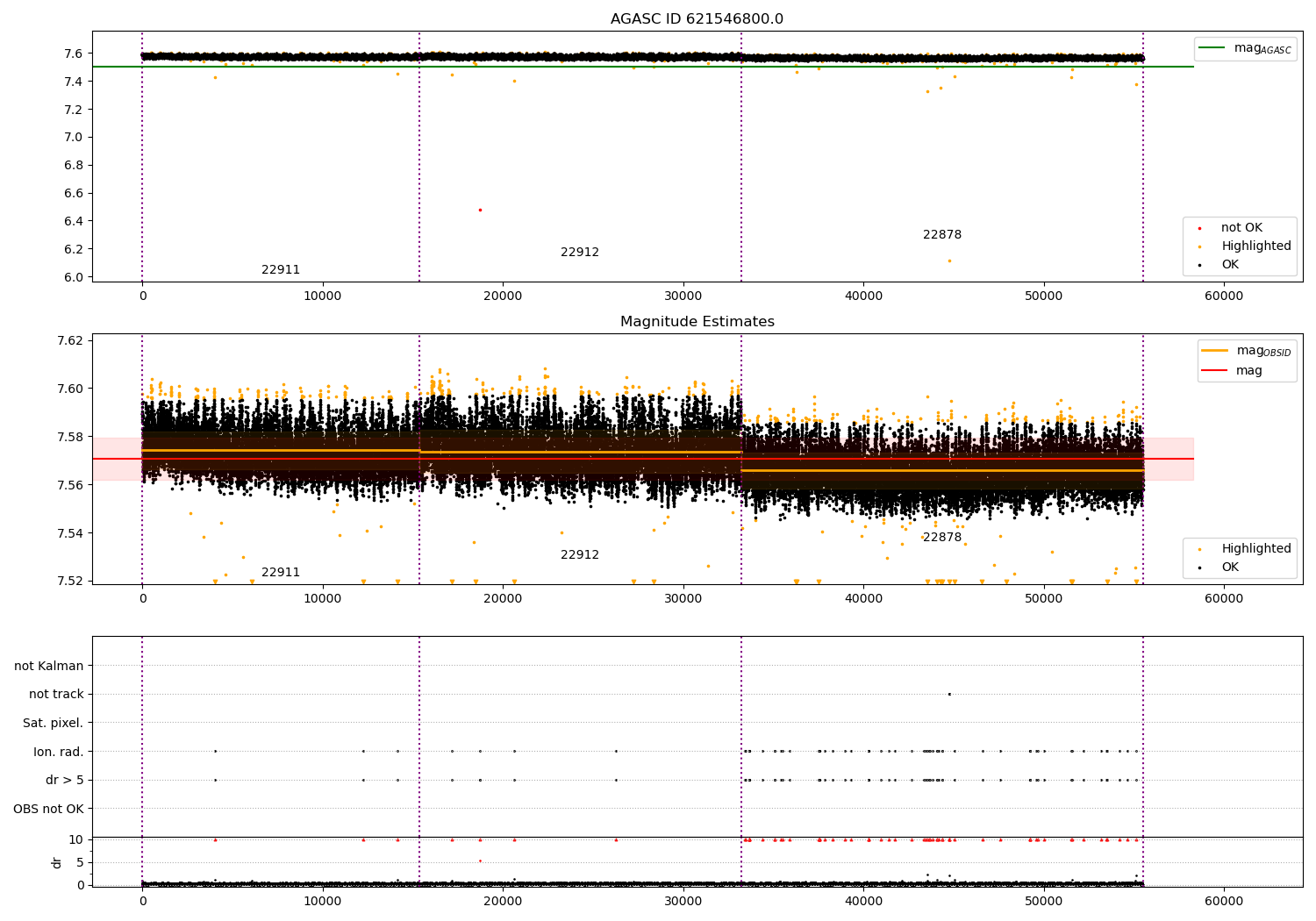Click the 'OBS not OK' axis label
Screen dimensions: 1316x921
(48, 809)
